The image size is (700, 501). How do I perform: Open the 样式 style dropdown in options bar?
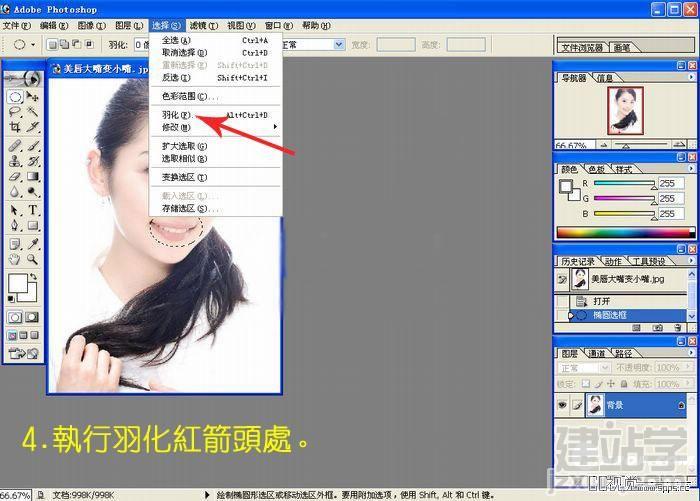pos(339,44)
